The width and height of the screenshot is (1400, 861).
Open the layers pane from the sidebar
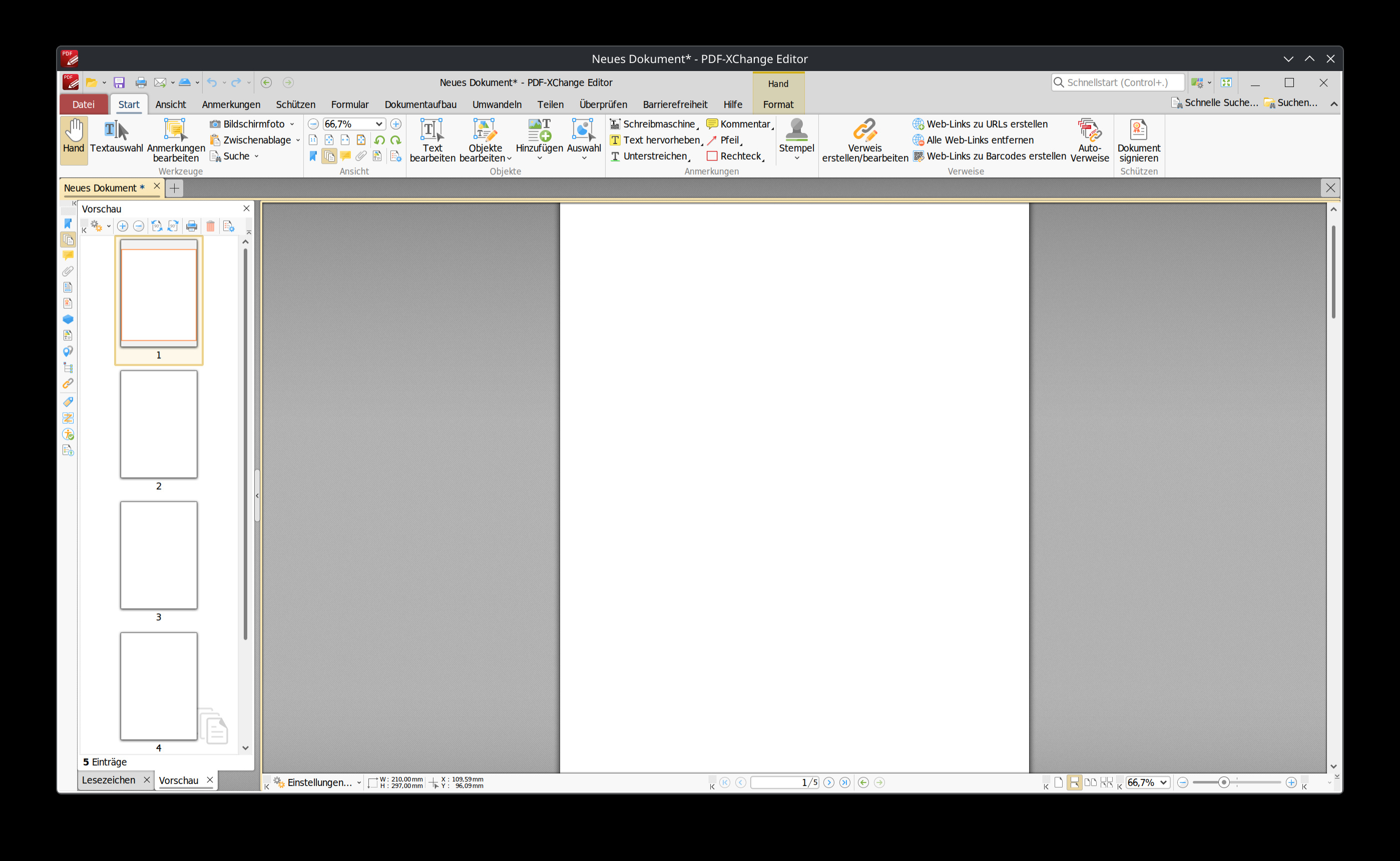coord(68,320)
